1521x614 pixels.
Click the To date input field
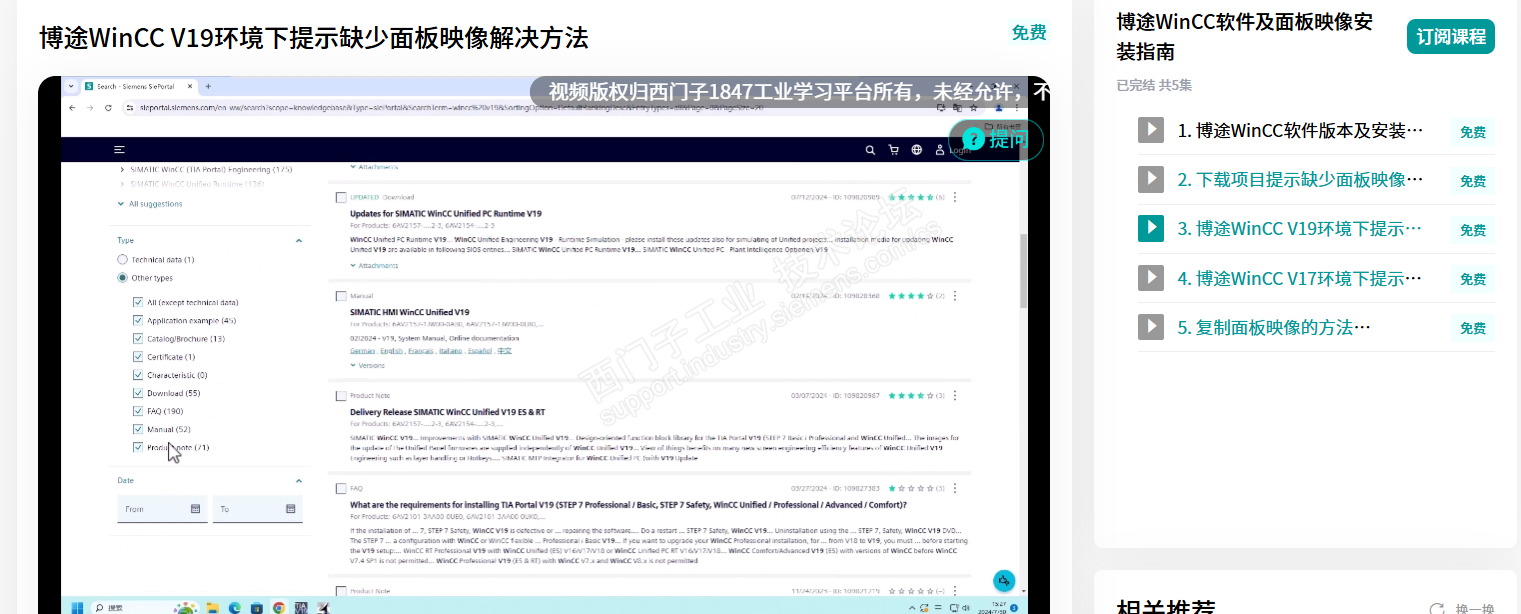(x=257, y=509)
